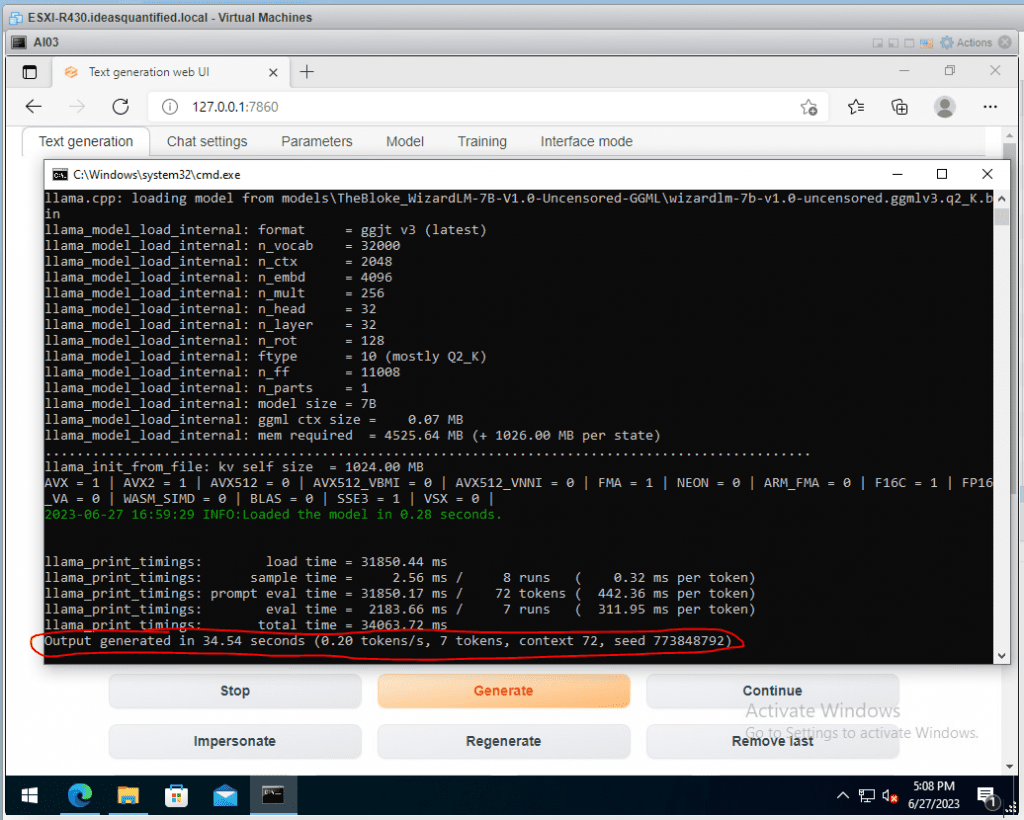1024x820 pixels.
Task: Click the 'n_embd = 4096' console line
Action: click(x=218, y=277)
